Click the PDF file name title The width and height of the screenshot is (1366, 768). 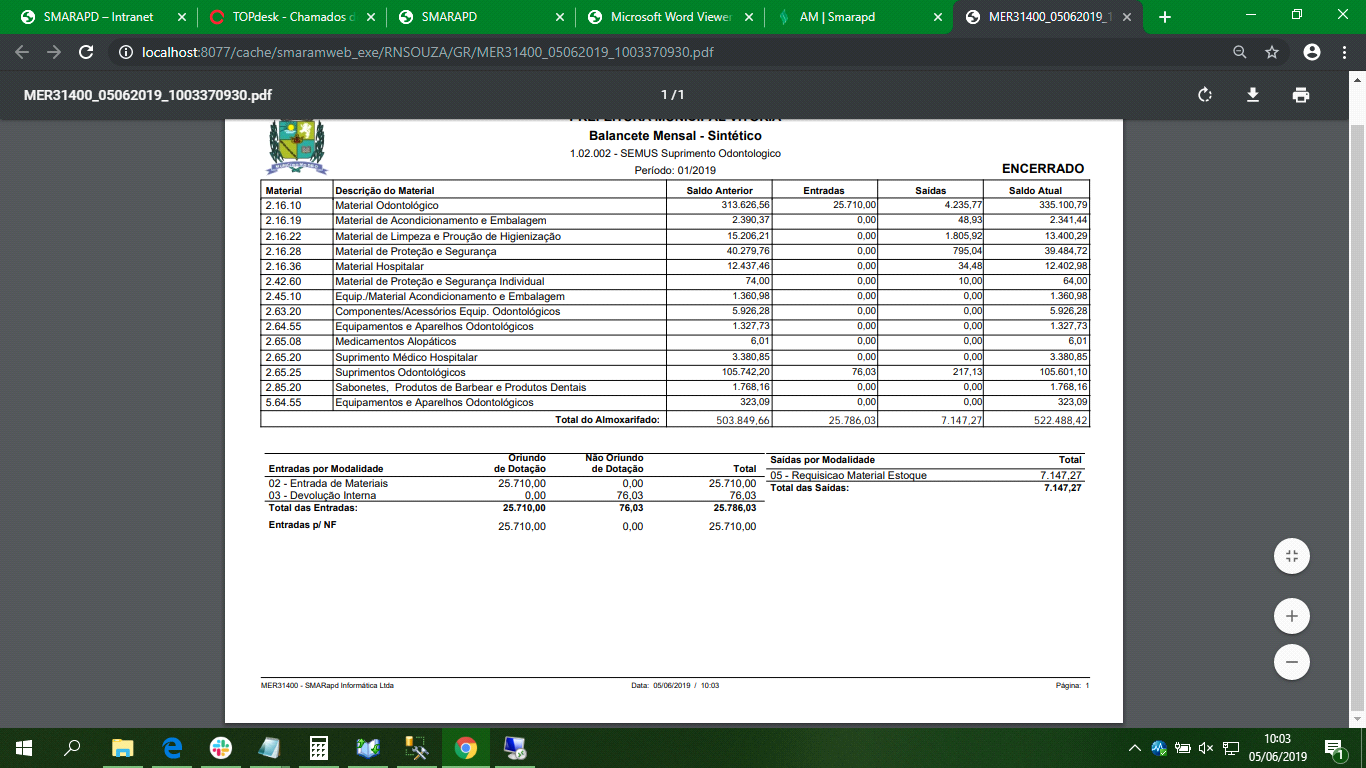148,95
